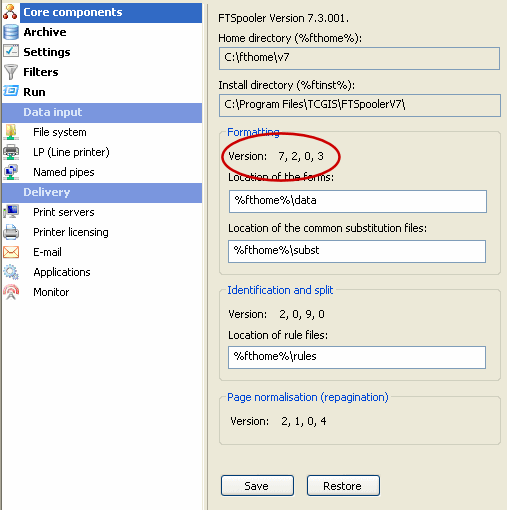Click the File system folder icon
This screenshot has width=507, height=510.
tap(11, 132)
